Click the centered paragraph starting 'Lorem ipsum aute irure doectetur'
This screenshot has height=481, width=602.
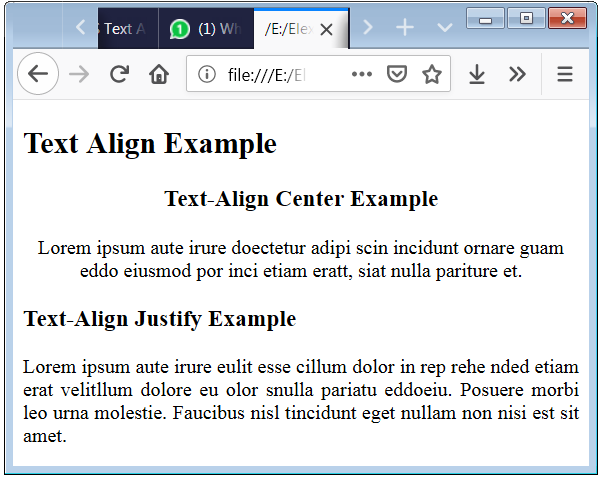[301, 260]
